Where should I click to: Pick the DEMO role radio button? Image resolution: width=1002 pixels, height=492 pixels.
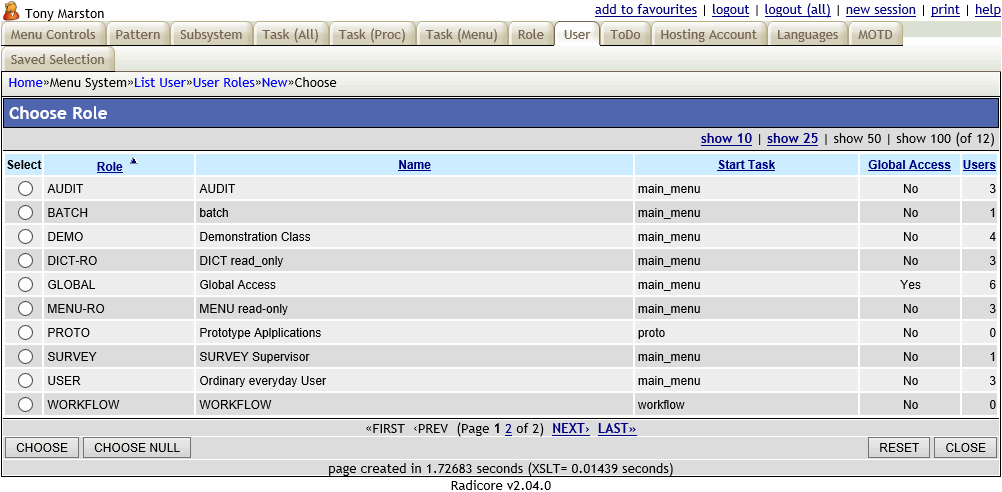25,237
